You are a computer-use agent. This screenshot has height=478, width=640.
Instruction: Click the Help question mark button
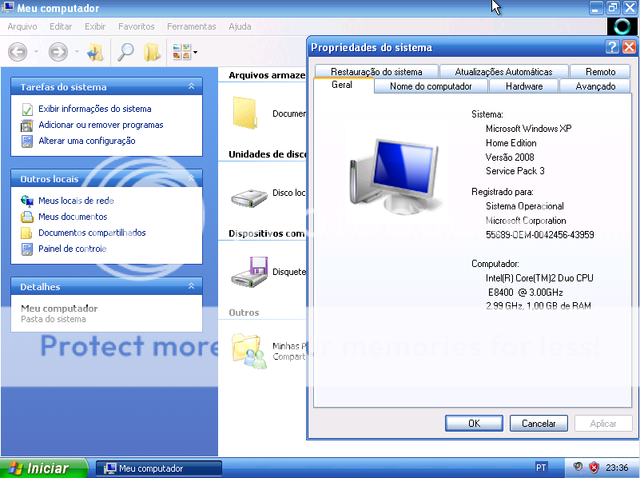click(611, 47)
